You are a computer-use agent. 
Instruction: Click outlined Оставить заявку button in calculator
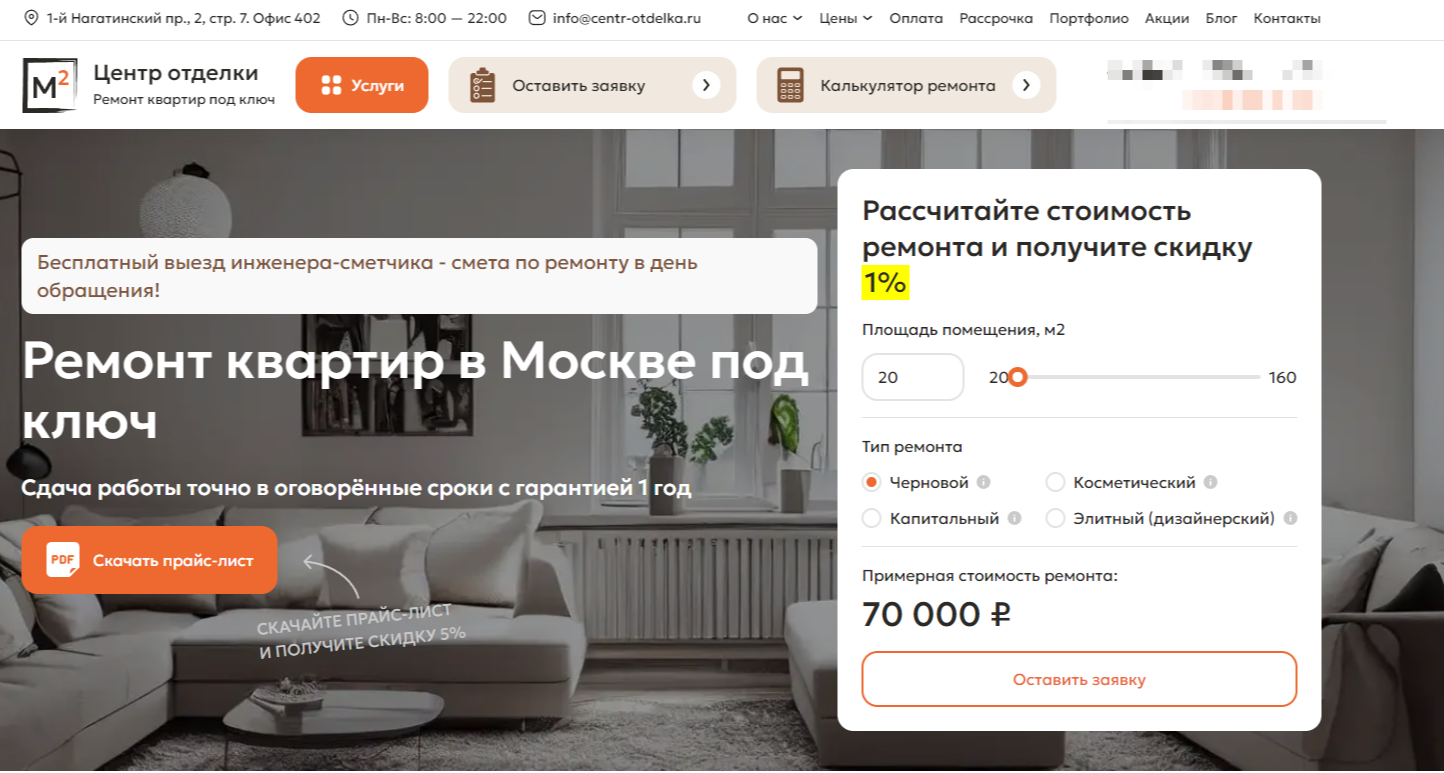[x=1079, y=680]
